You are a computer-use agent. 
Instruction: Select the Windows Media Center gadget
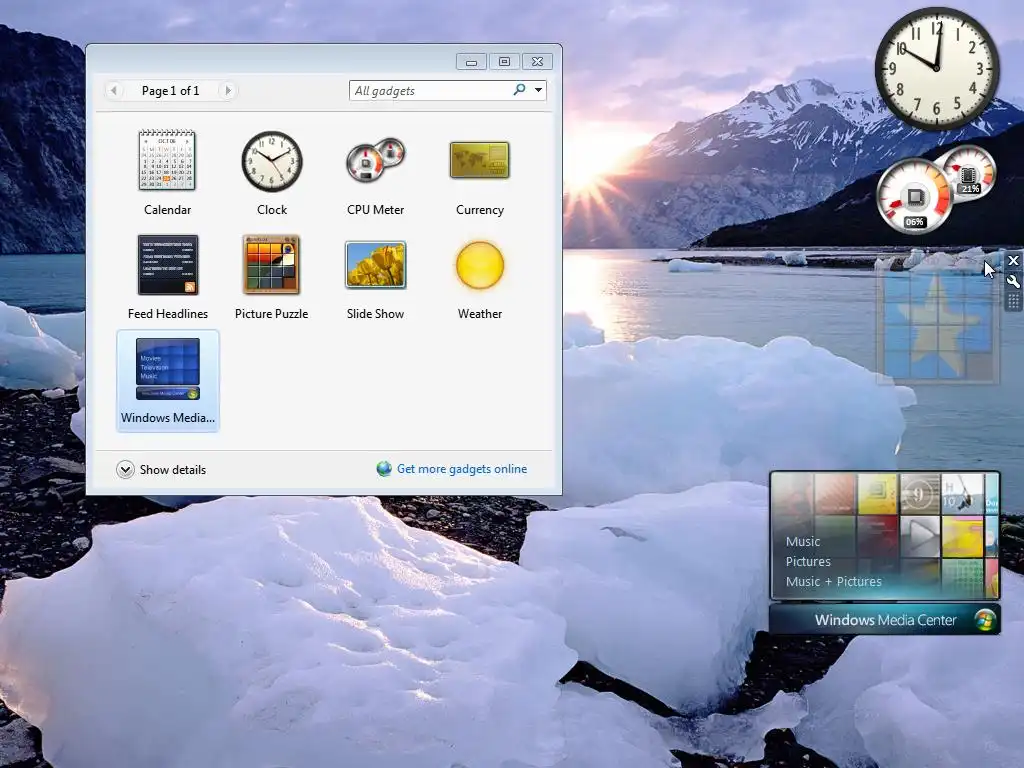click(x=168, y=380)
